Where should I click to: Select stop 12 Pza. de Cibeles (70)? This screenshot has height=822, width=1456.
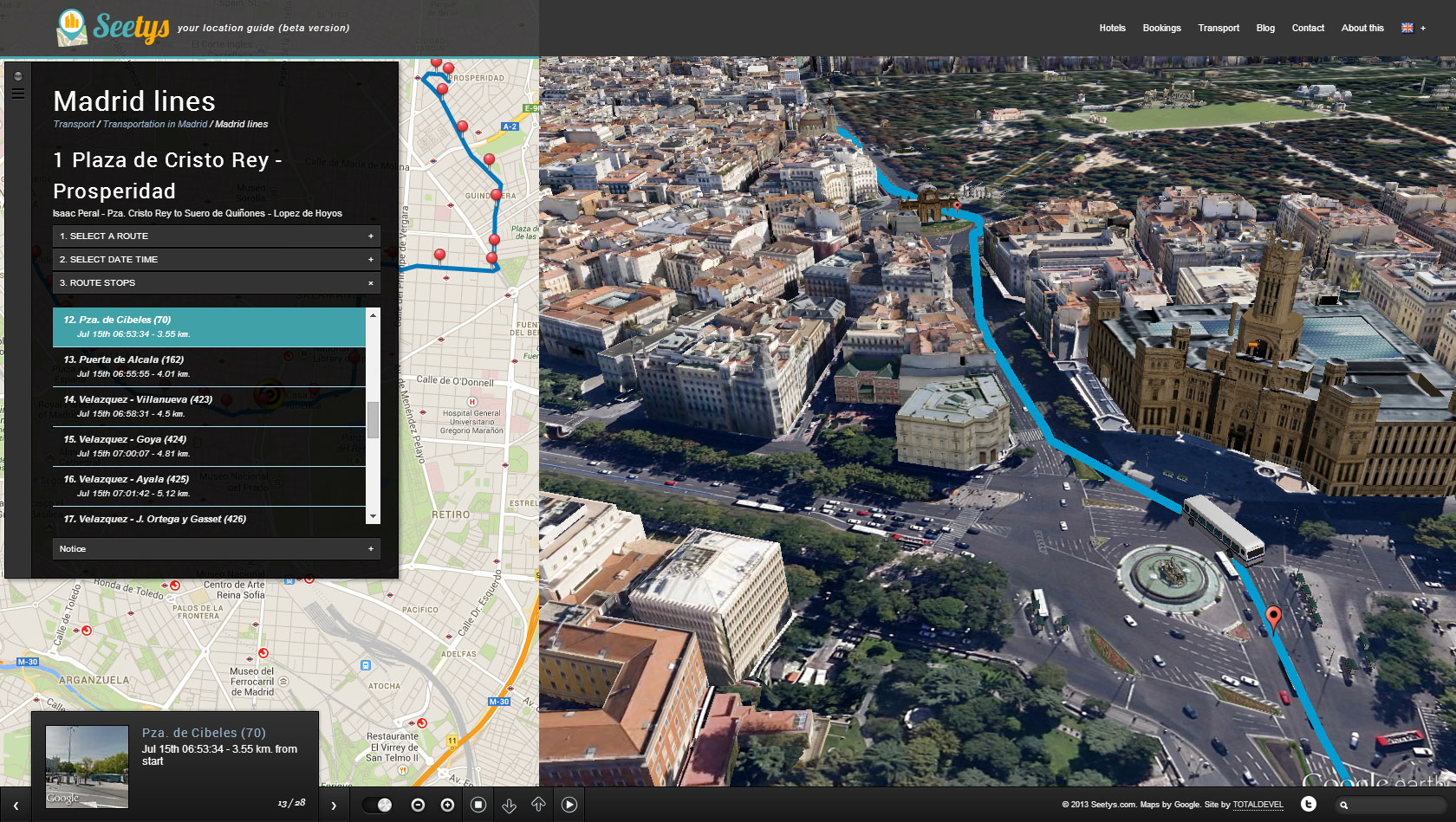(x=209, y=327)
